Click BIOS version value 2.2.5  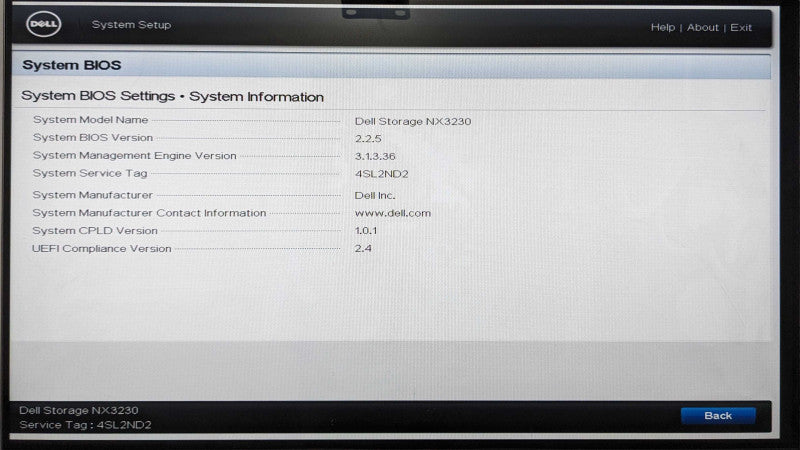point(368,139)
